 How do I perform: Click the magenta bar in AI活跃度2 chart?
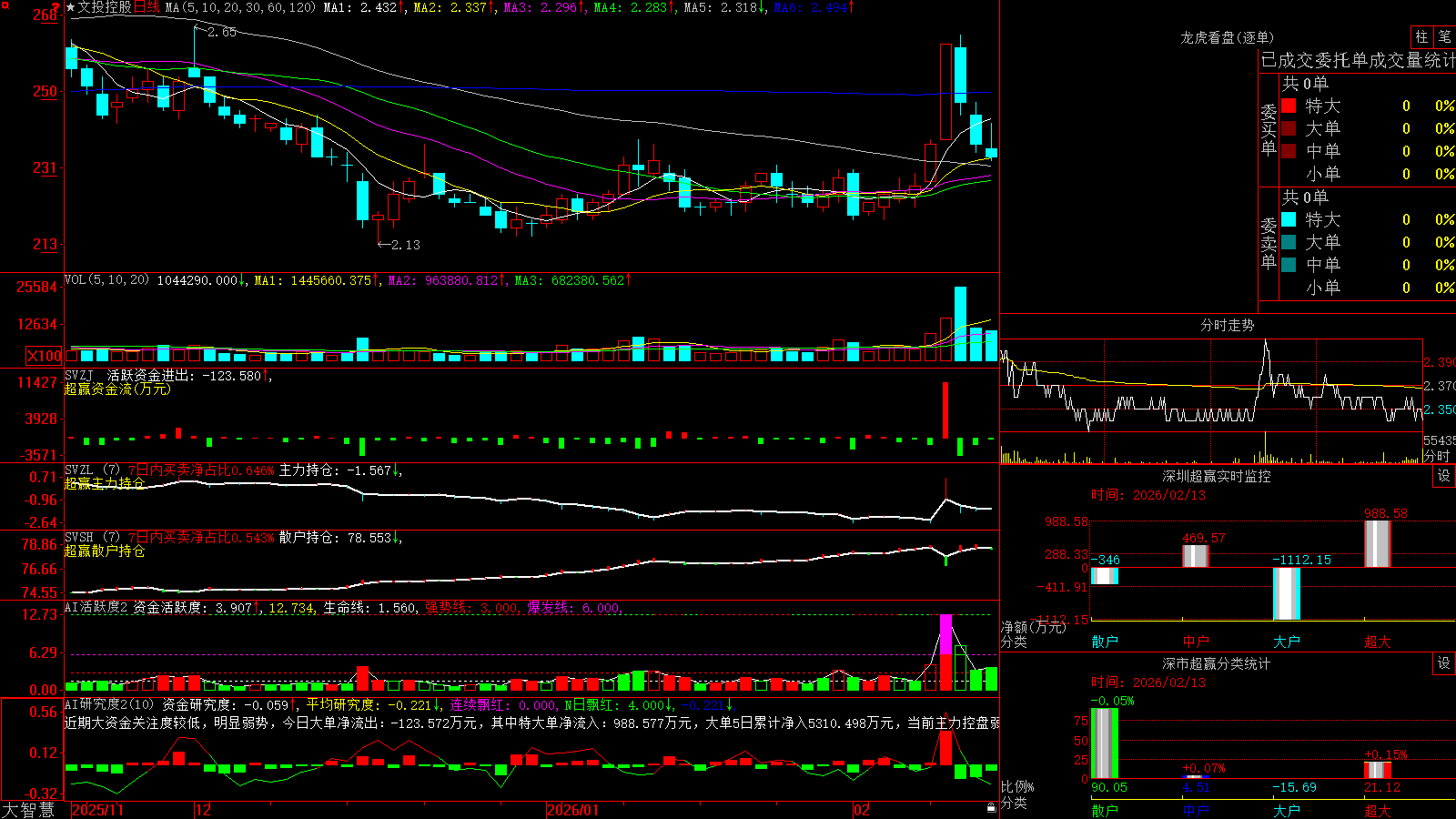tap(945, 634)
